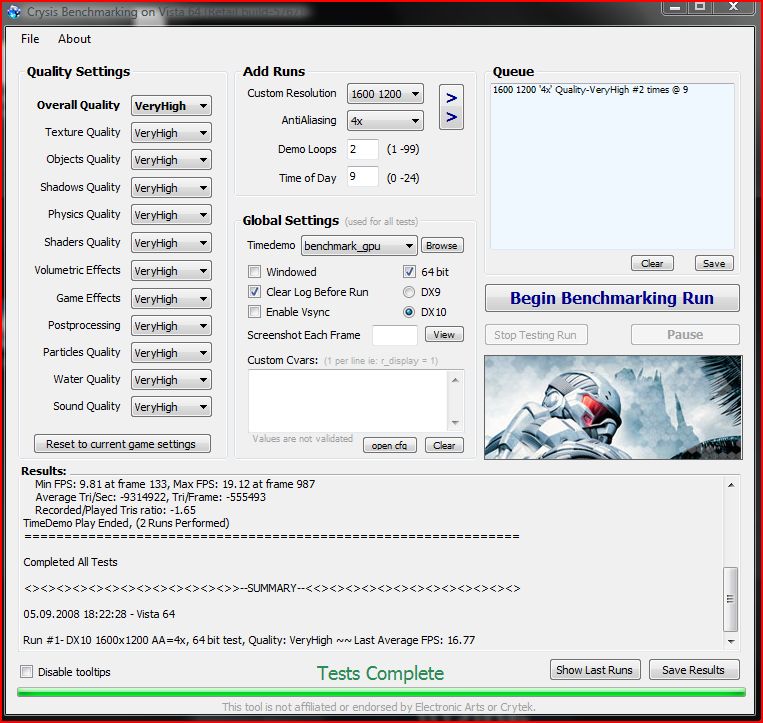The height and width of the screenshot is (723, 763).
Task: Open the Overall Quality dropdown
Action: pyautogui.click(x=171, y=106)
